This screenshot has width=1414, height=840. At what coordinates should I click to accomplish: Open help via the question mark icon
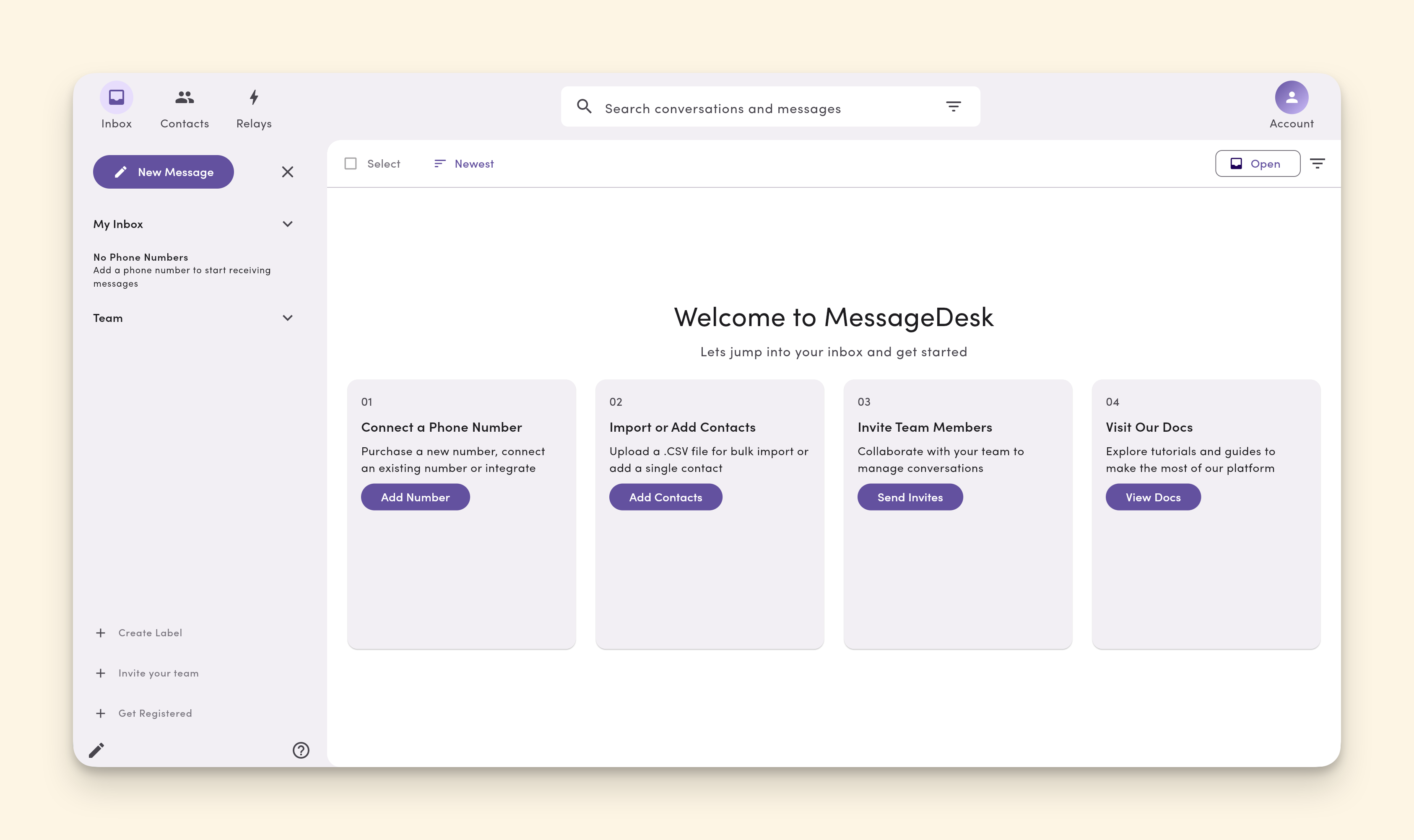pos(301,751)
